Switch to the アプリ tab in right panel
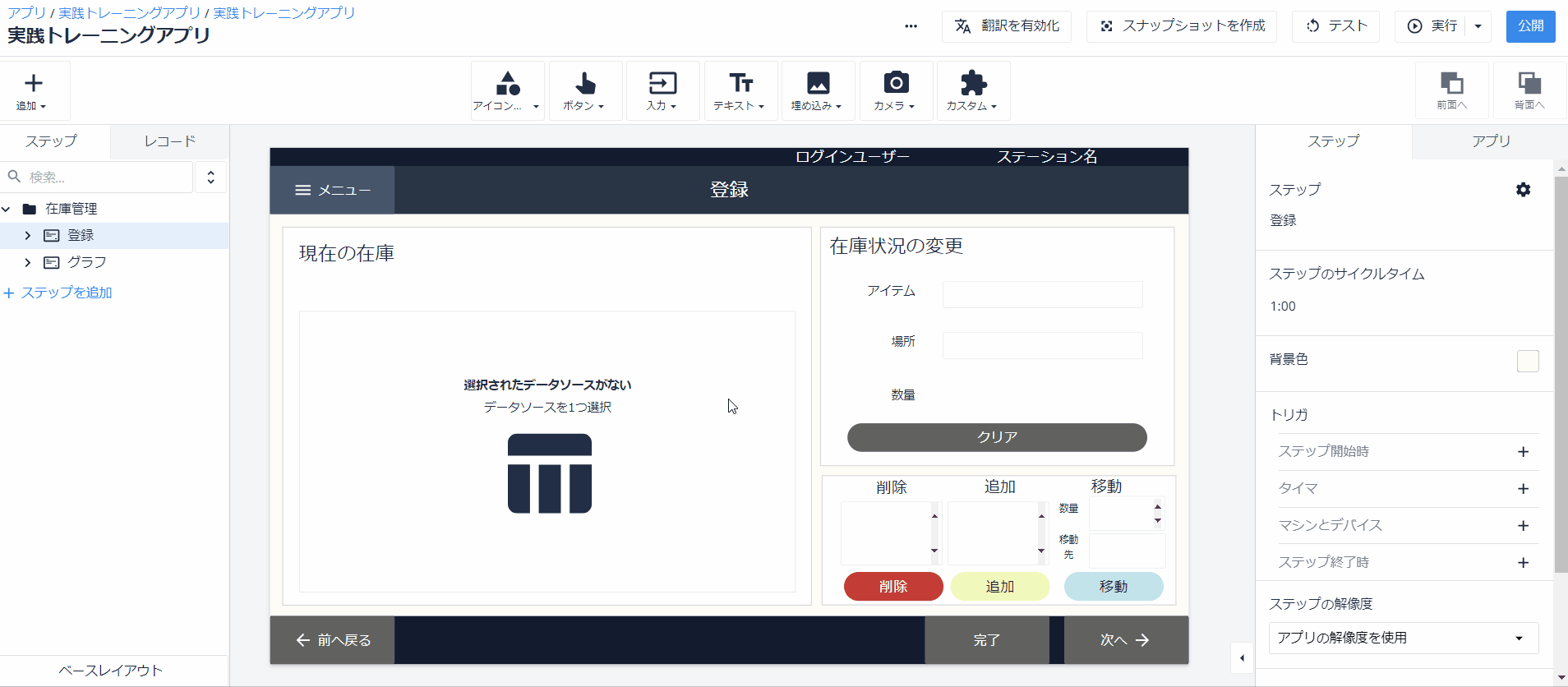 pos(1491,141)
